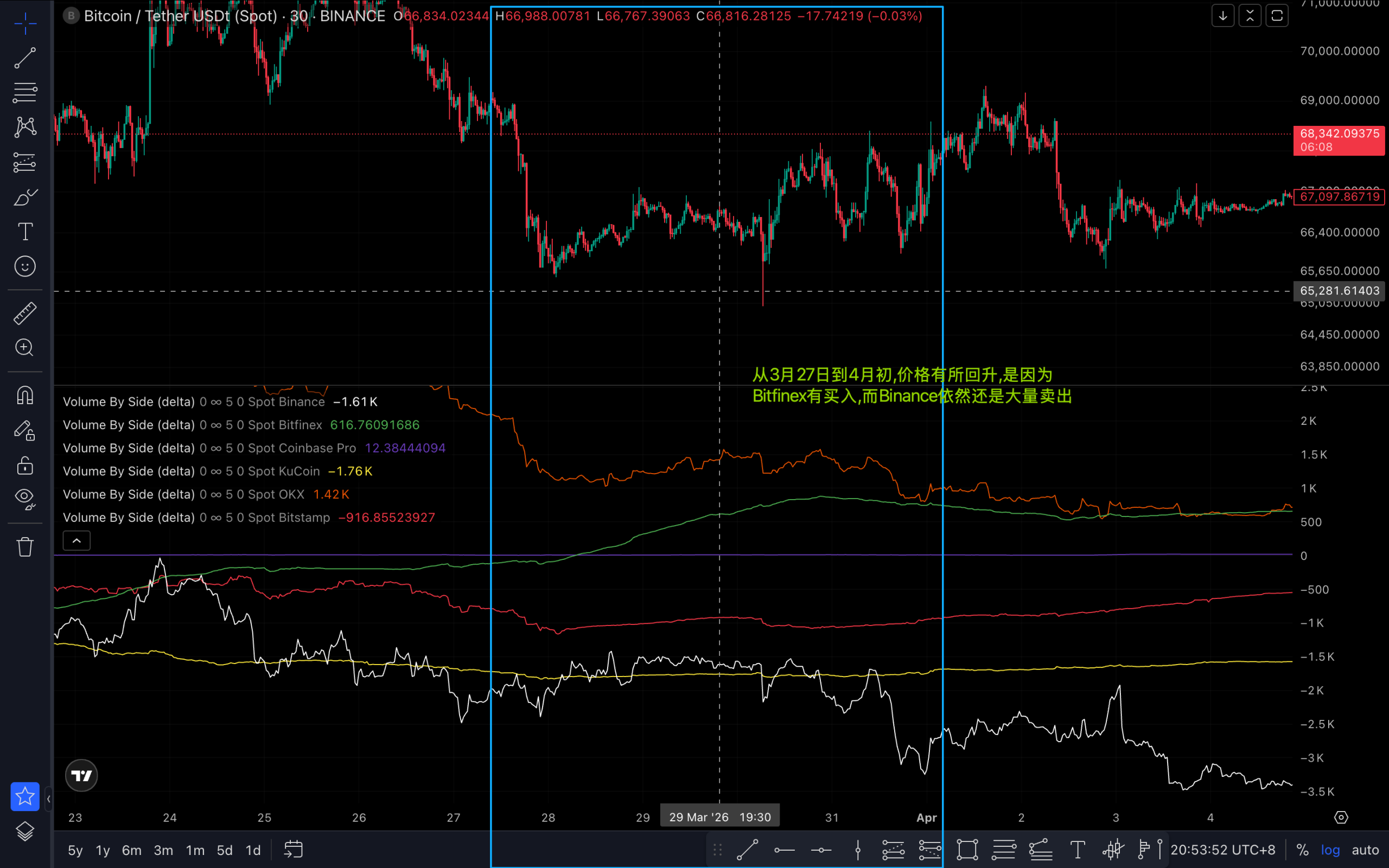Open the object tree layers icon
Screen dimensions: 1389x868
pyautogui.click(x=24, y=831)
